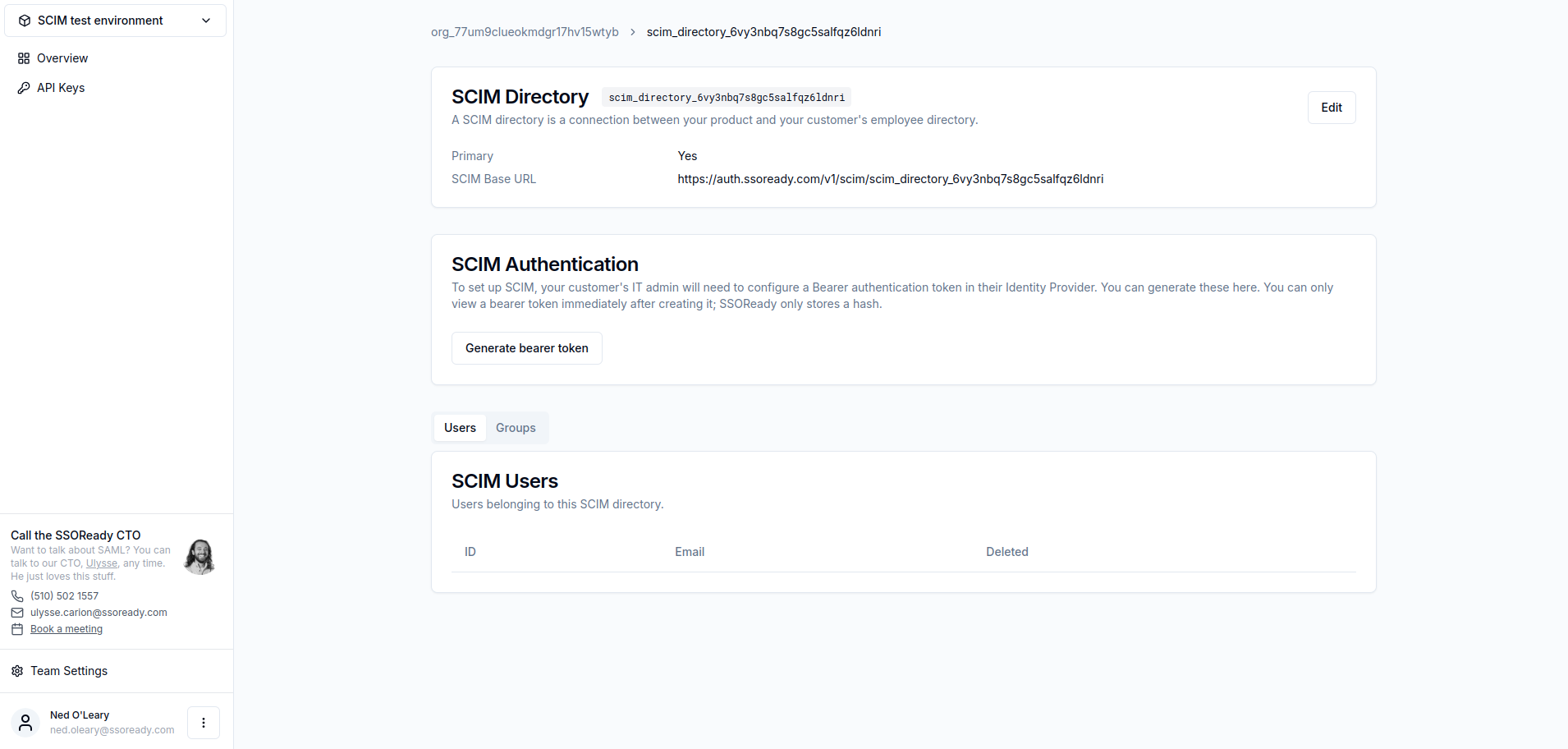Click the Edit button on SCIM Directory
Image resolution: width=1568 pixels, height=749 pixels.
(x=1332, y=108)
